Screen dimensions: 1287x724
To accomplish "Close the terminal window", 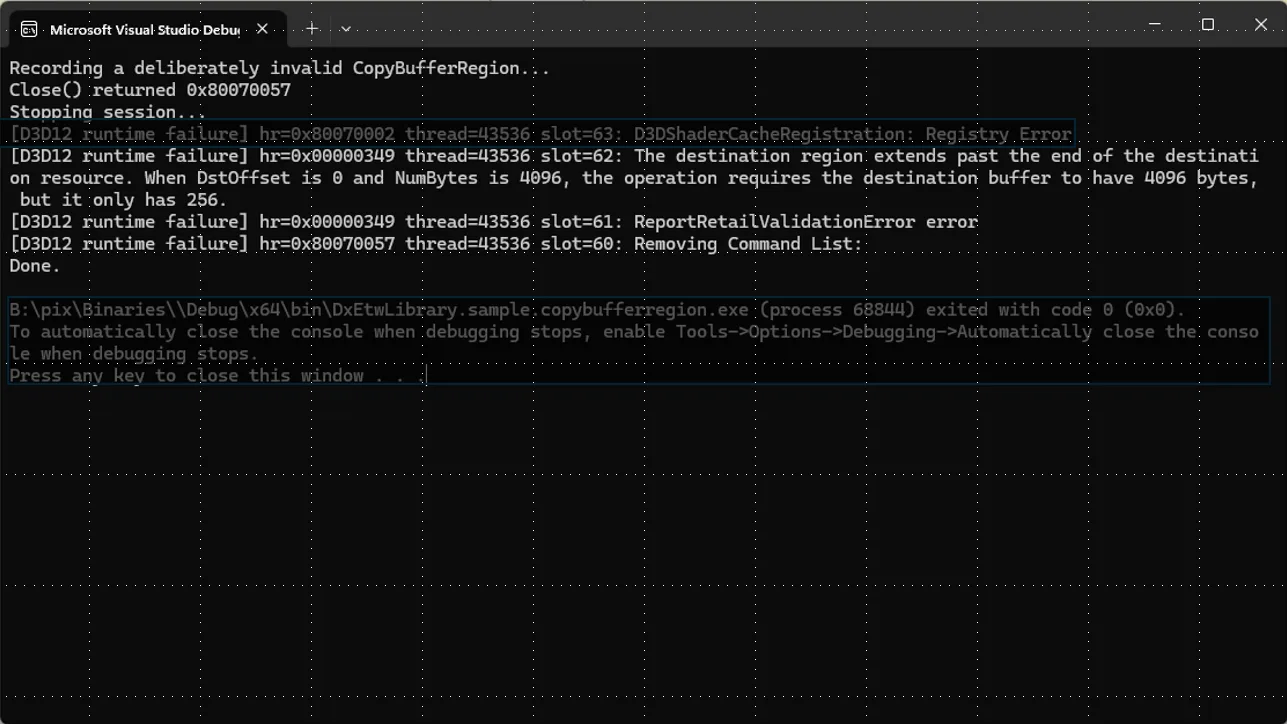I will 1261,25.
